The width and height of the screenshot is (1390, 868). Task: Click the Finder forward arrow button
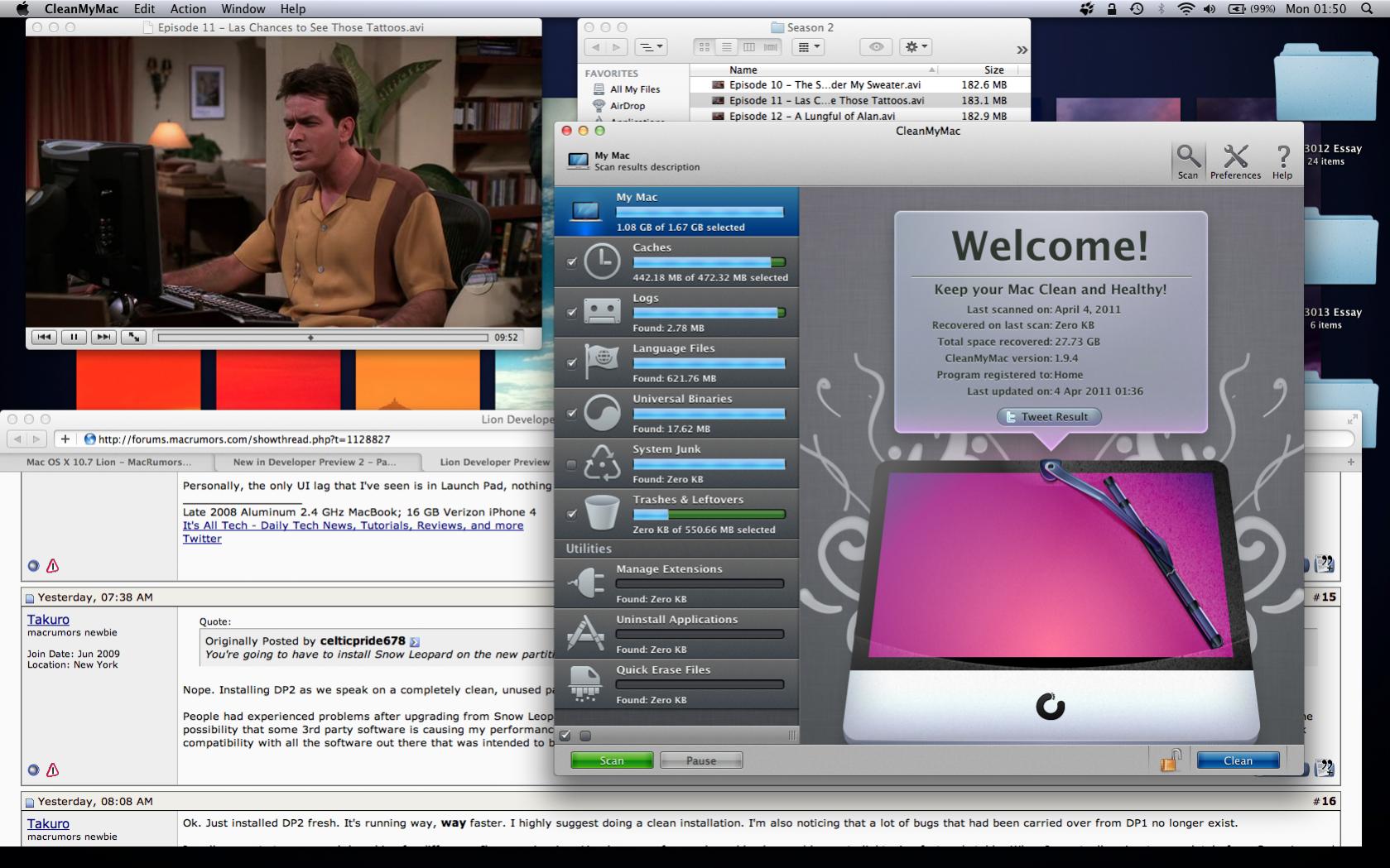click(617, 47)
